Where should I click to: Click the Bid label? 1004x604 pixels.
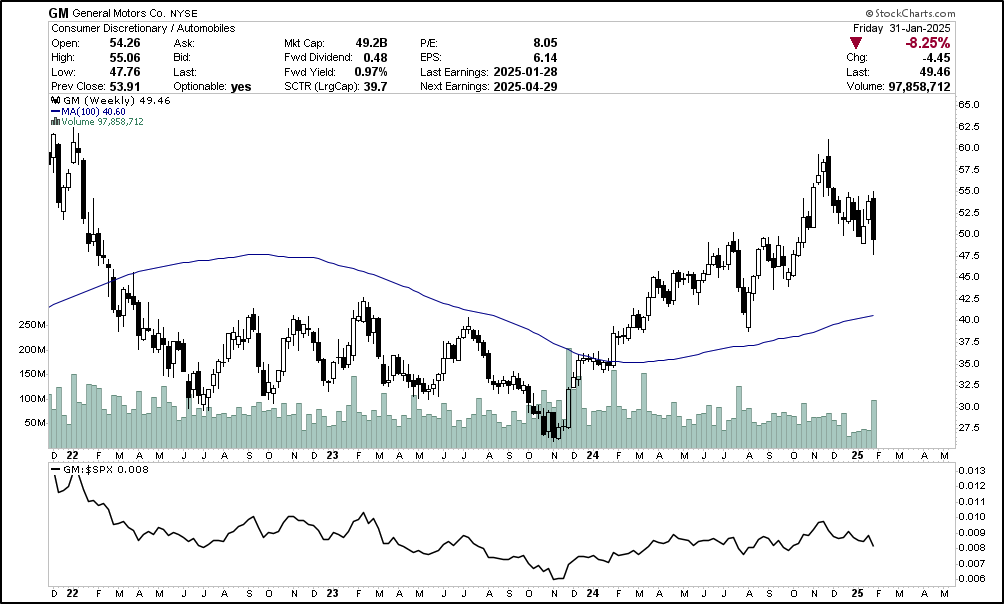[182, 58]
